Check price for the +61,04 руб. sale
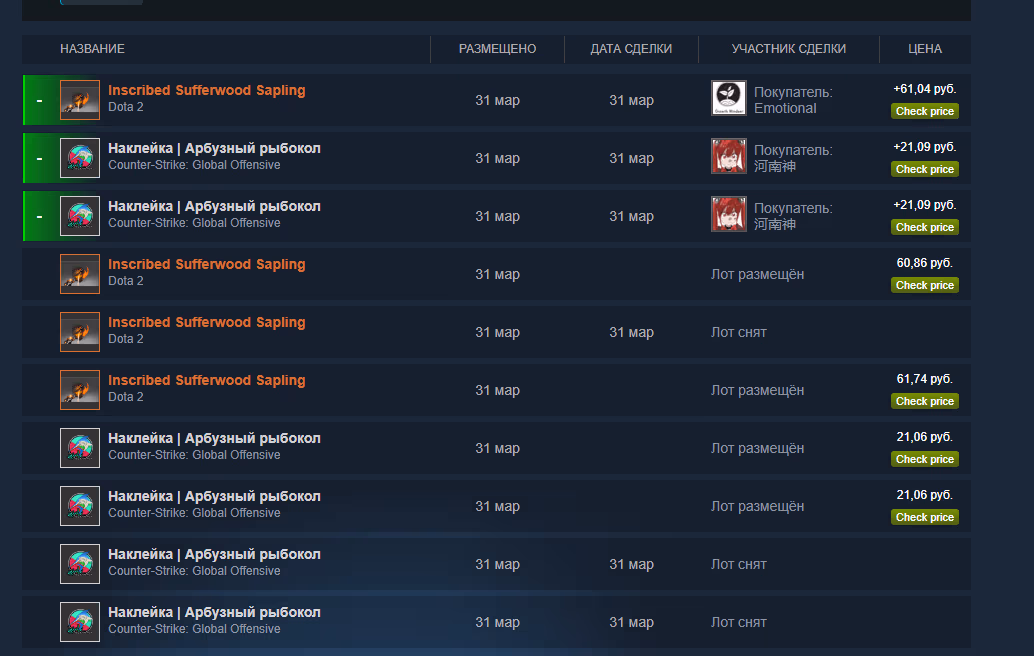The width and height of the screenshot is (1034, 656). tap(925, 111)
